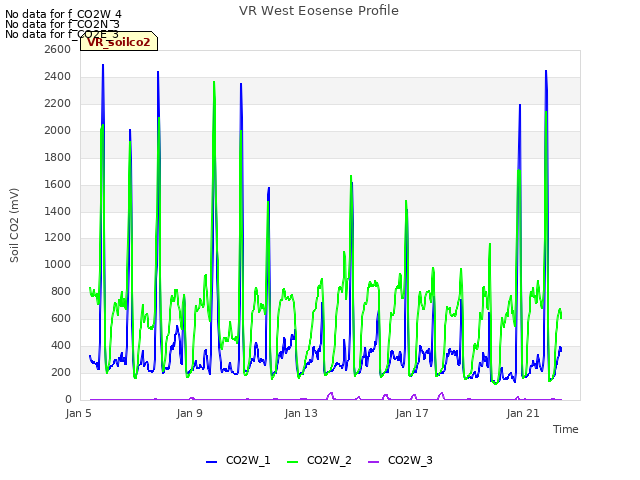This screenshot has height=480, width=640.
Task: Click the Jan 13 x-axis tick label
Action: pos(301,413)
